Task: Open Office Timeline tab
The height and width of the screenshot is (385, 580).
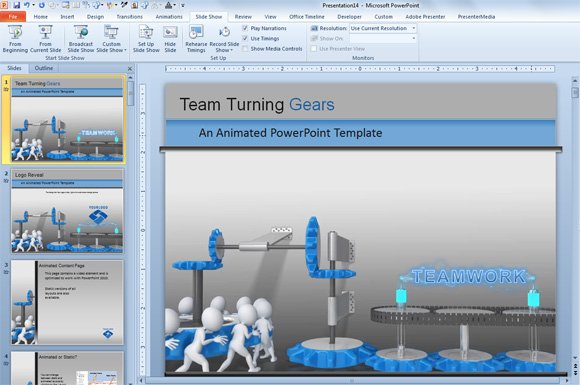Action: [x=307, y=17]
